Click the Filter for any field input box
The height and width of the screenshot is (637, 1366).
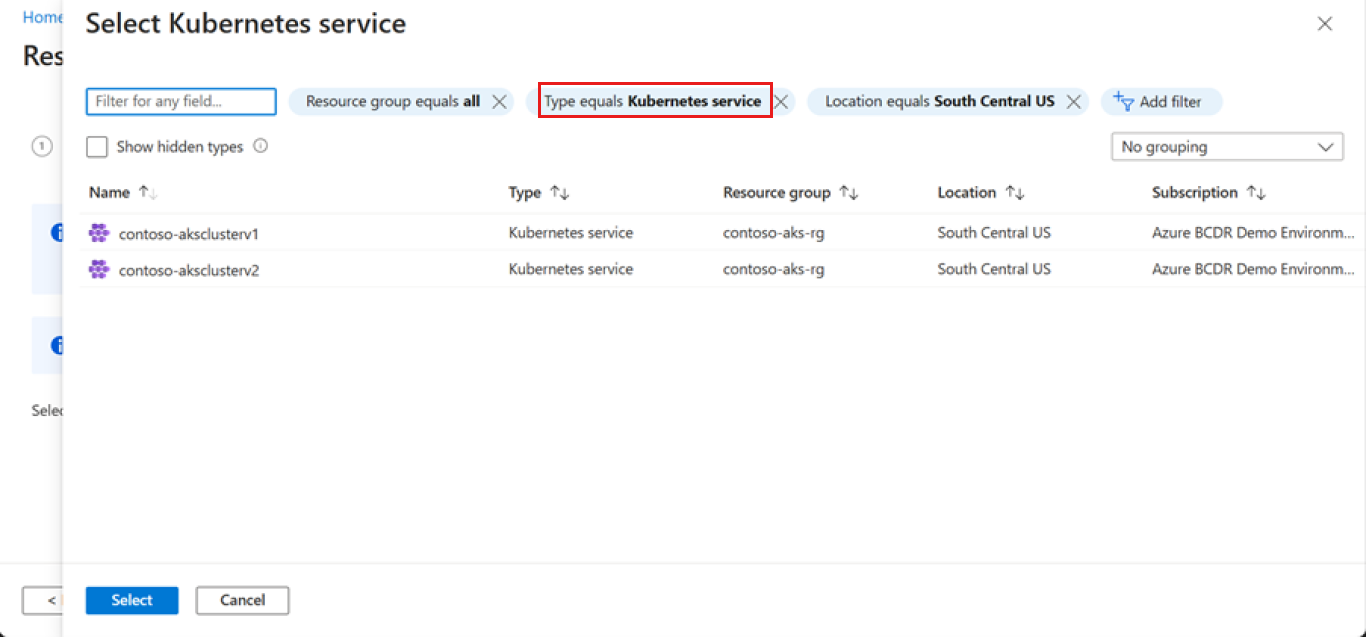tap(180, 101)
